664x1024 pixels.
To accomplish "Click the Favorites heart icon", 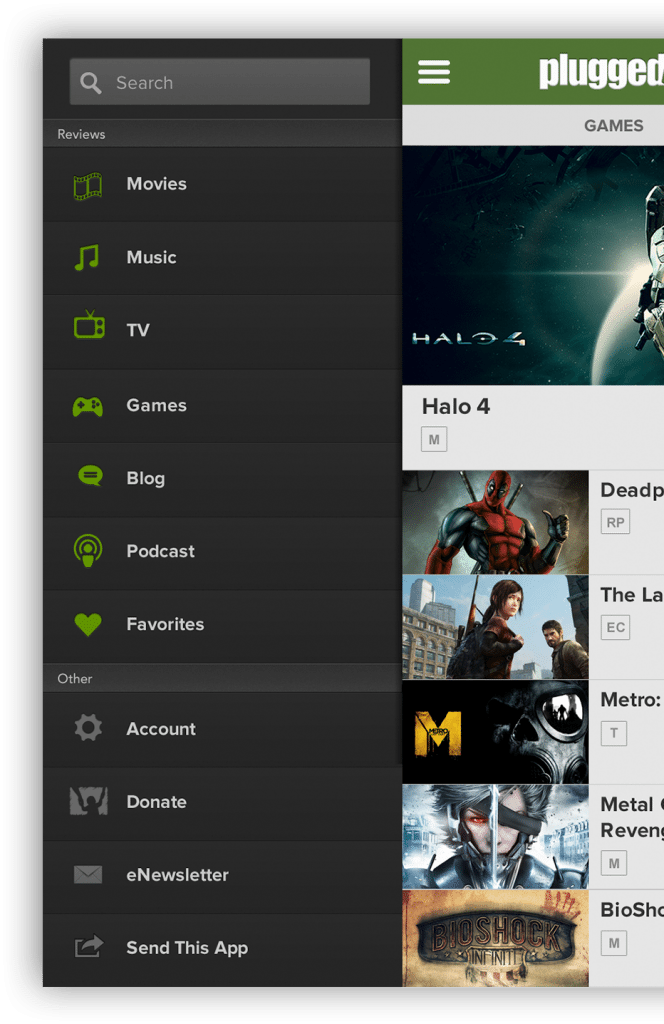I will click(x=88, y=624).
